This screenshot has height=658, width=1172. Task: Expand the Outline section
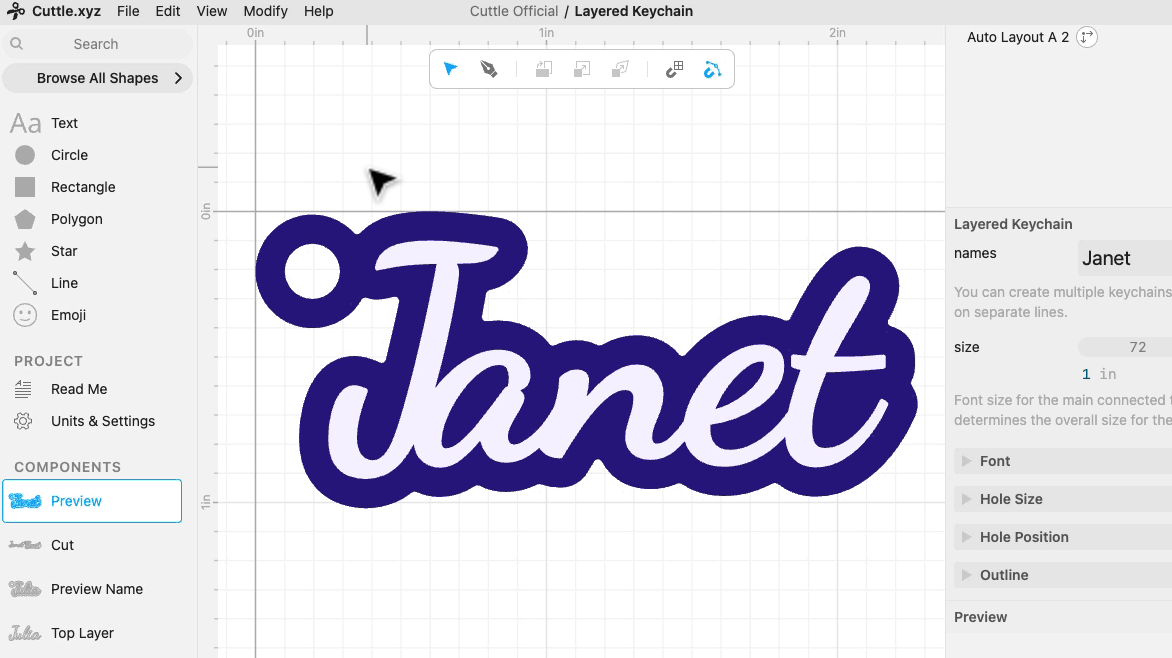click(x=1063, y=575)
